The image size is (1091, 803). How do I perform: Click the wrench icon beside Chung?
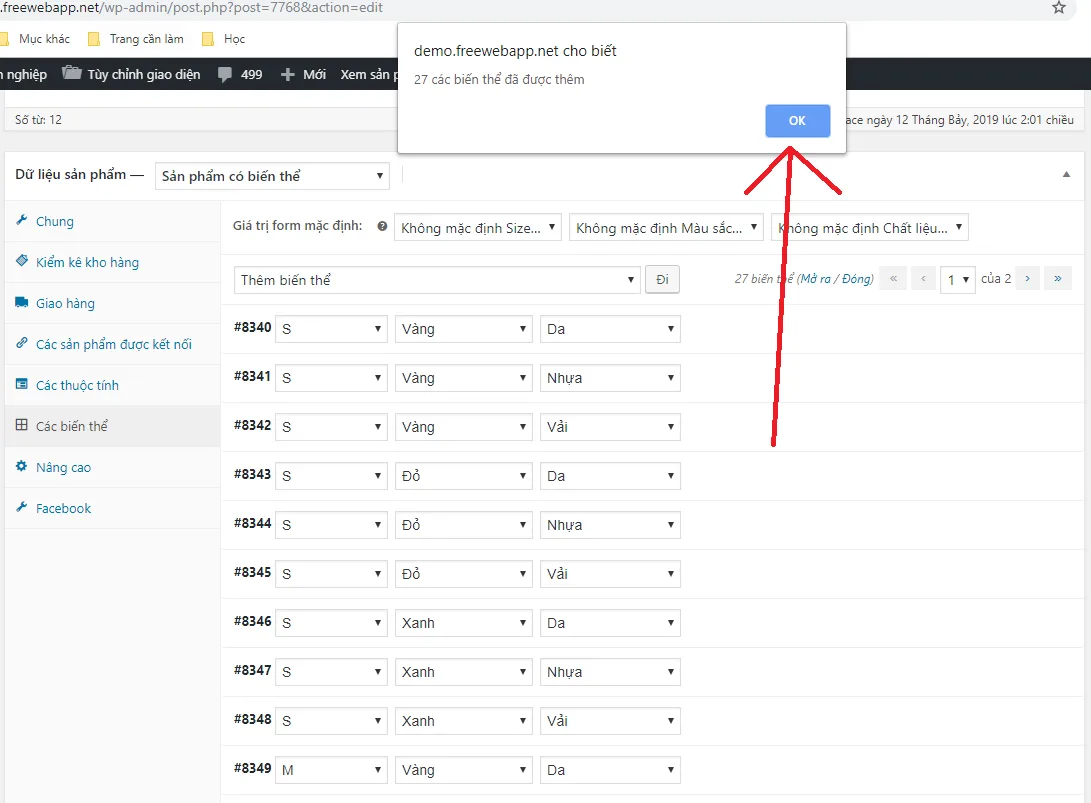[x=22, y=220]
